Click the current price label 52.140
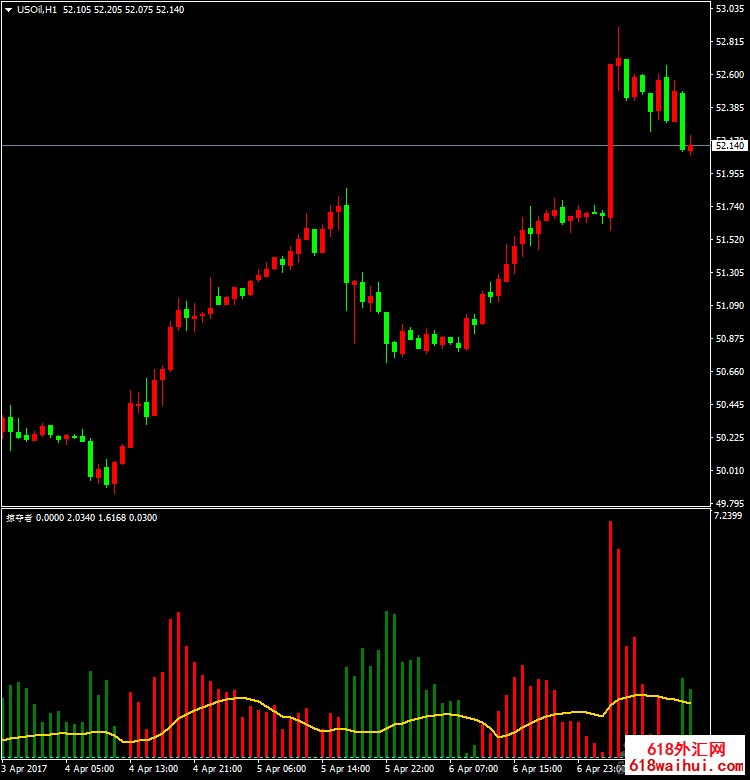Screen dimensions: 750x780 pyautogui.click(x=730, y=146)
